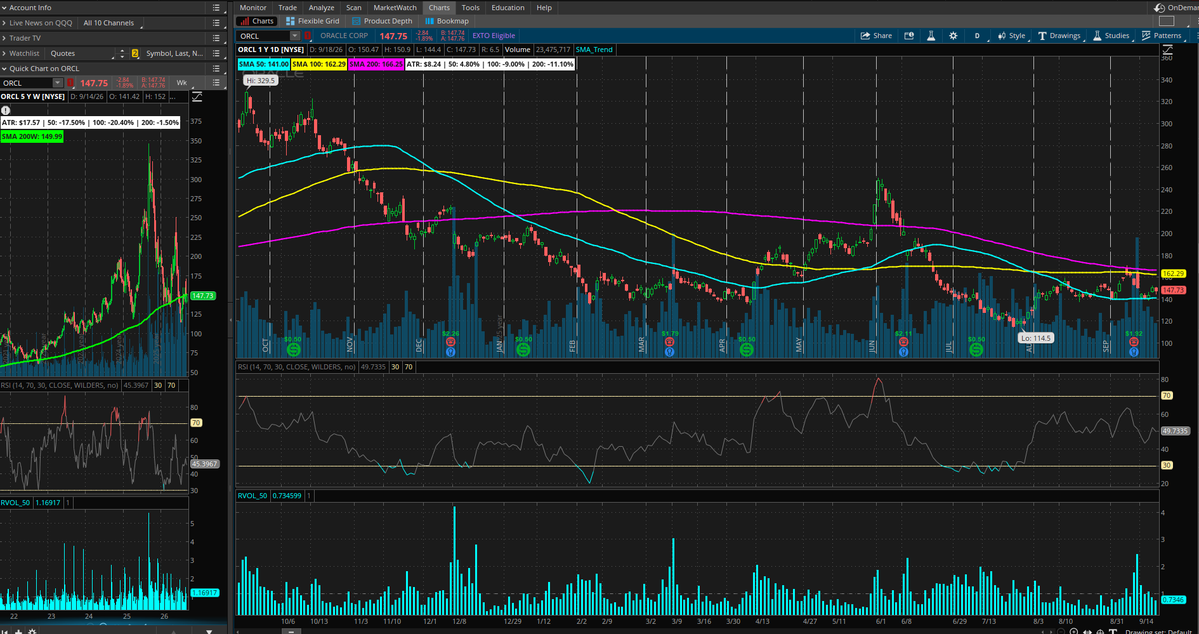The height and width of the screenshot is (634, 1199).
Task: Open the Education tab
Action: pos(508,7)
